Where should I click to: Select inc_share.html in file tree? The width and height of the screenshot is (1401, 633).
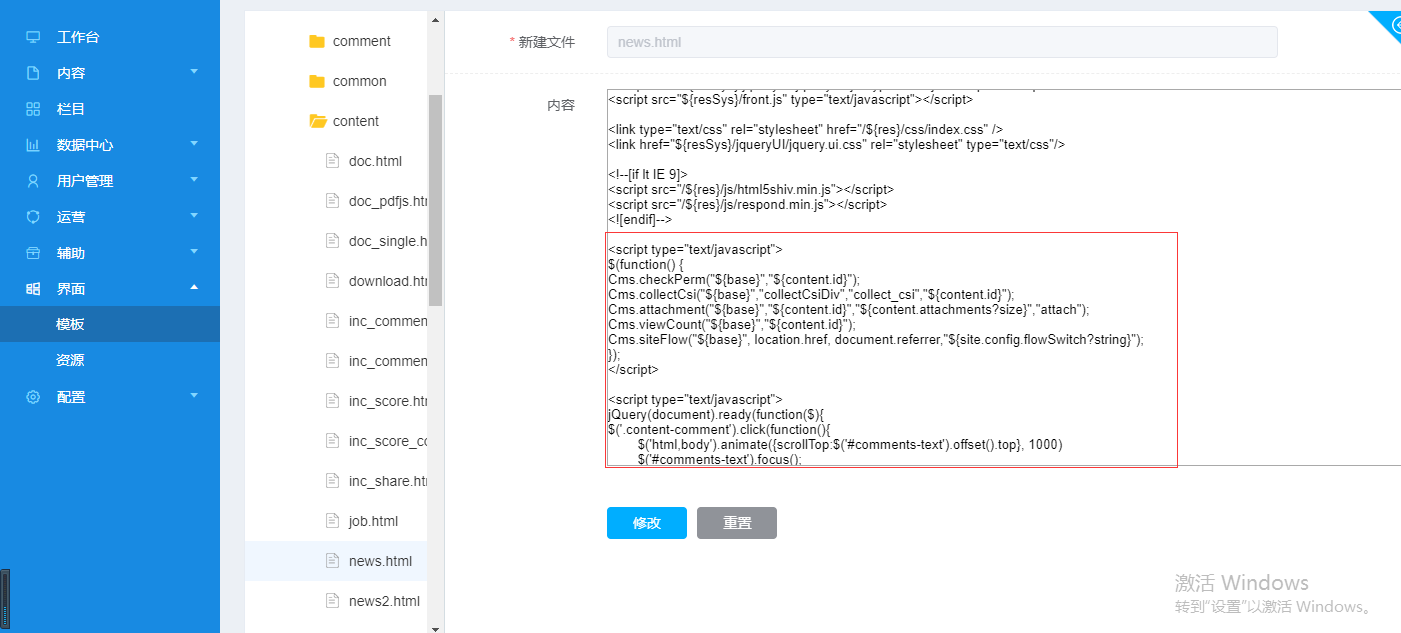(388, 481)
